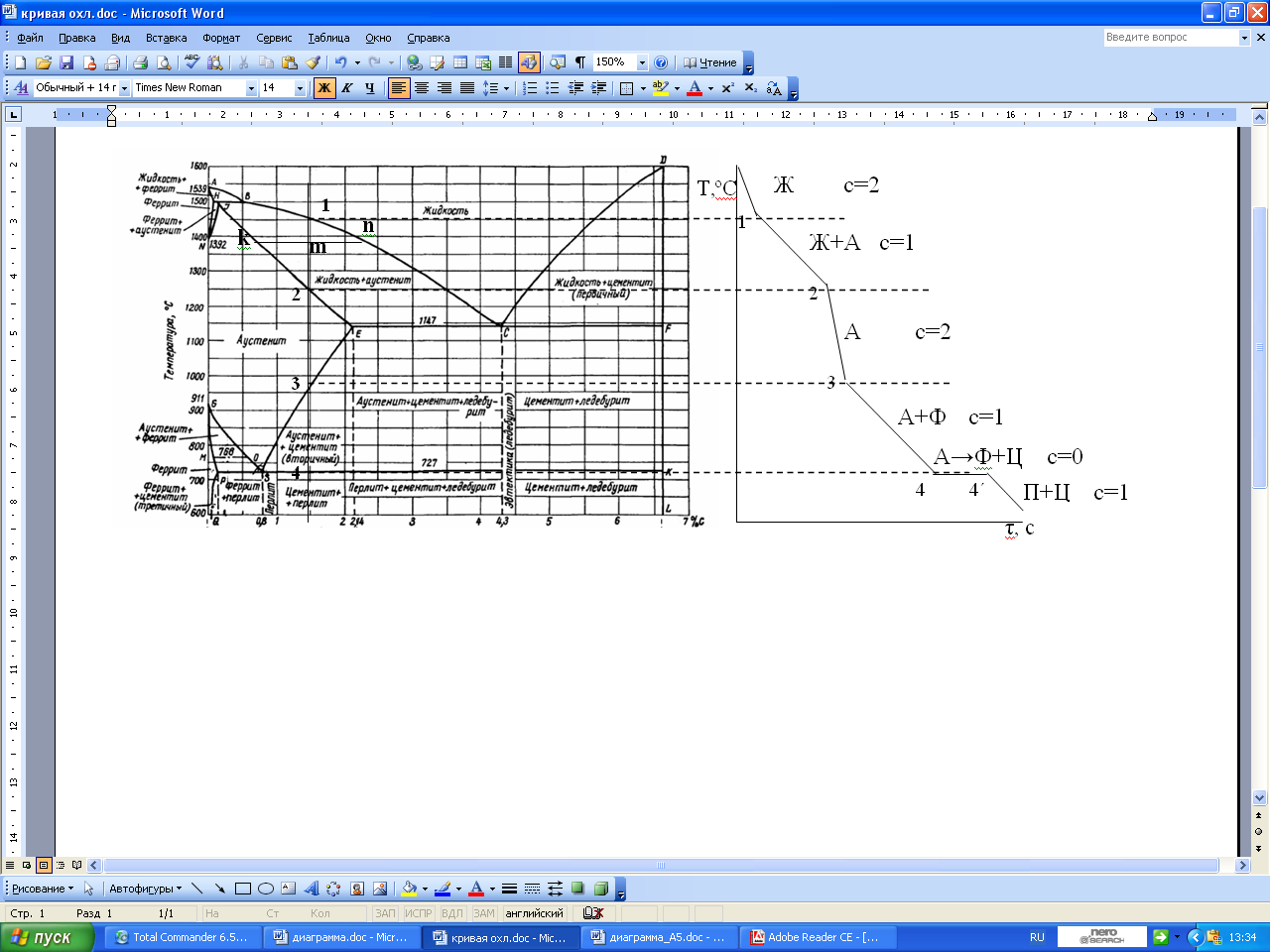Open Total Commander from the taskbar
Viewport: 1270px width, 952px height.
click(x=185, y=937)
